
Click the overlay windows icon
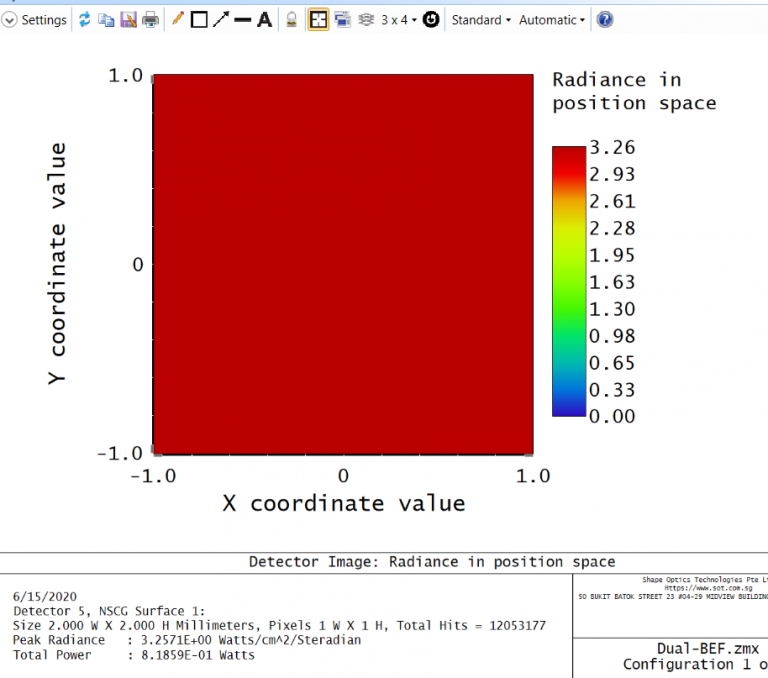pos(342,20)
